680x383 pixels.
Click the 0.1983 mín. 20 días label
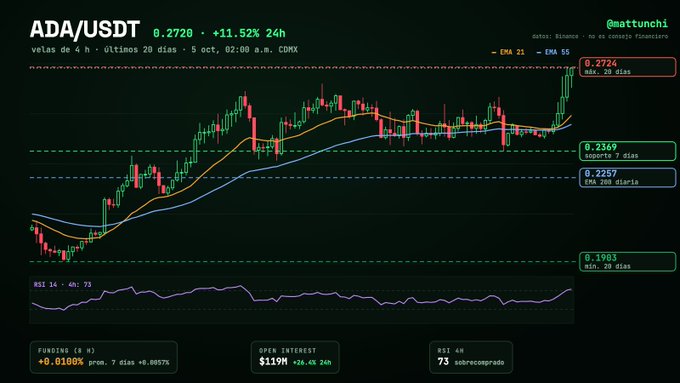(628, 262)
